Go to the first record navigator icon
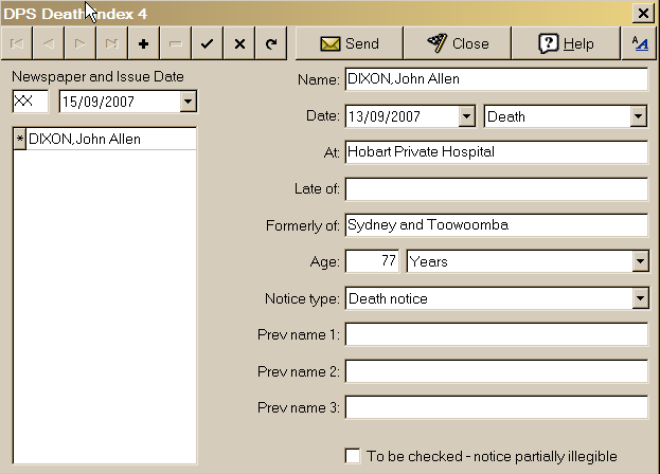Screen dimensions: 660x474 pos(17,44)
